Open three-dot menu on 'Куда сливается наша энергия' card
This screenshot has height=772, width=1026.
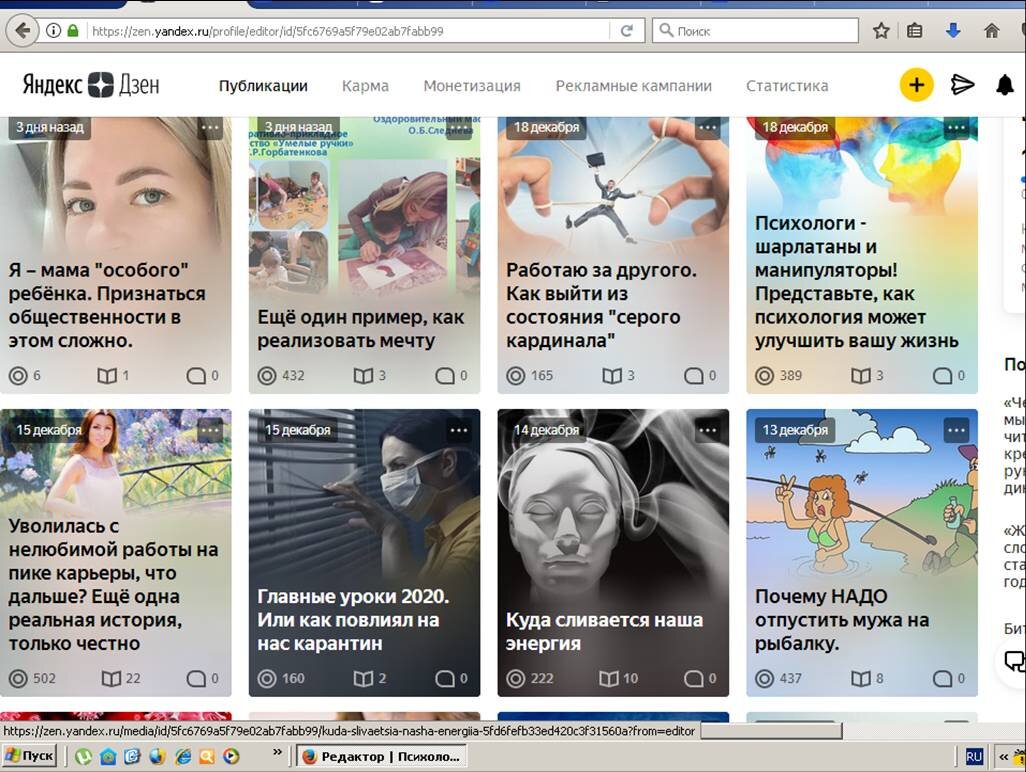tap(707, 430)
